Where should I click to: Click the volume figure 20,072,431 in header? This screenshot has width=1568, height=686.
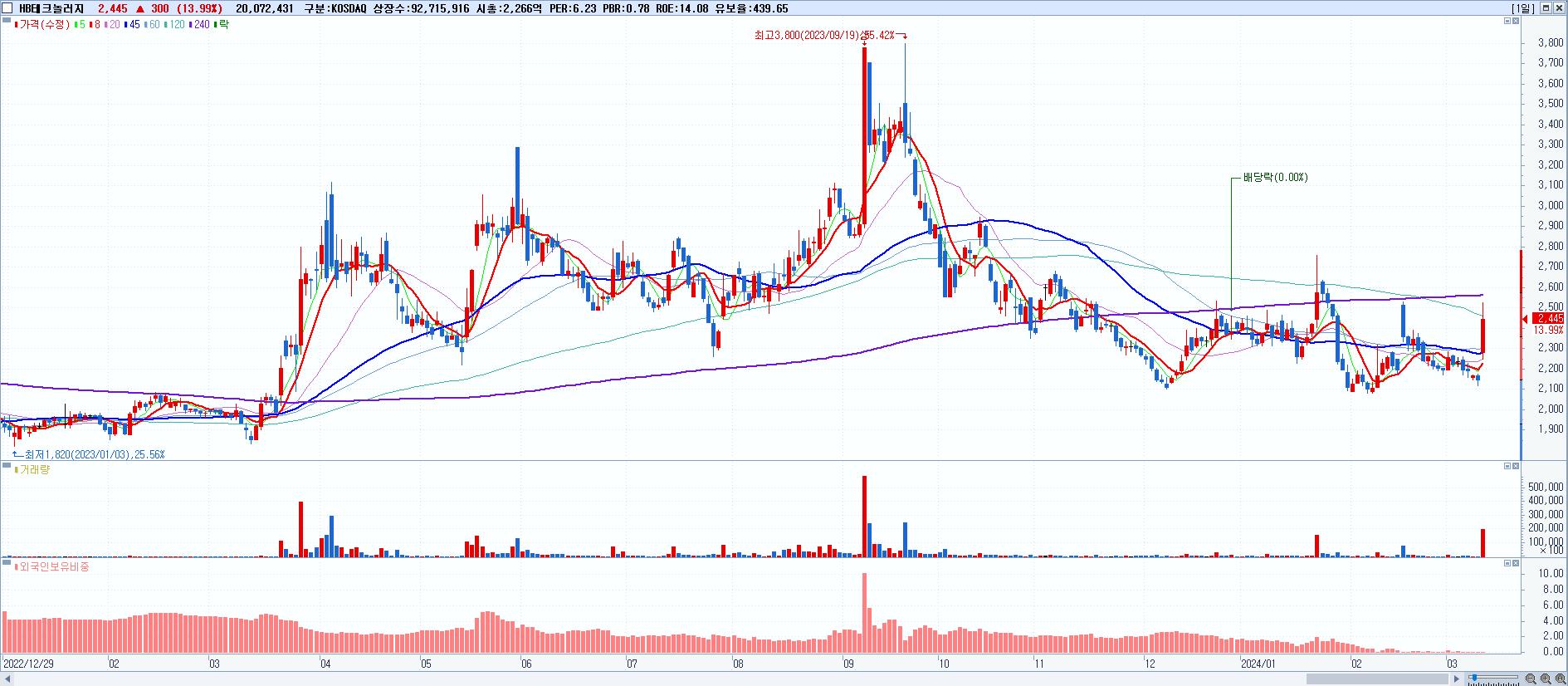pos(265,8)
